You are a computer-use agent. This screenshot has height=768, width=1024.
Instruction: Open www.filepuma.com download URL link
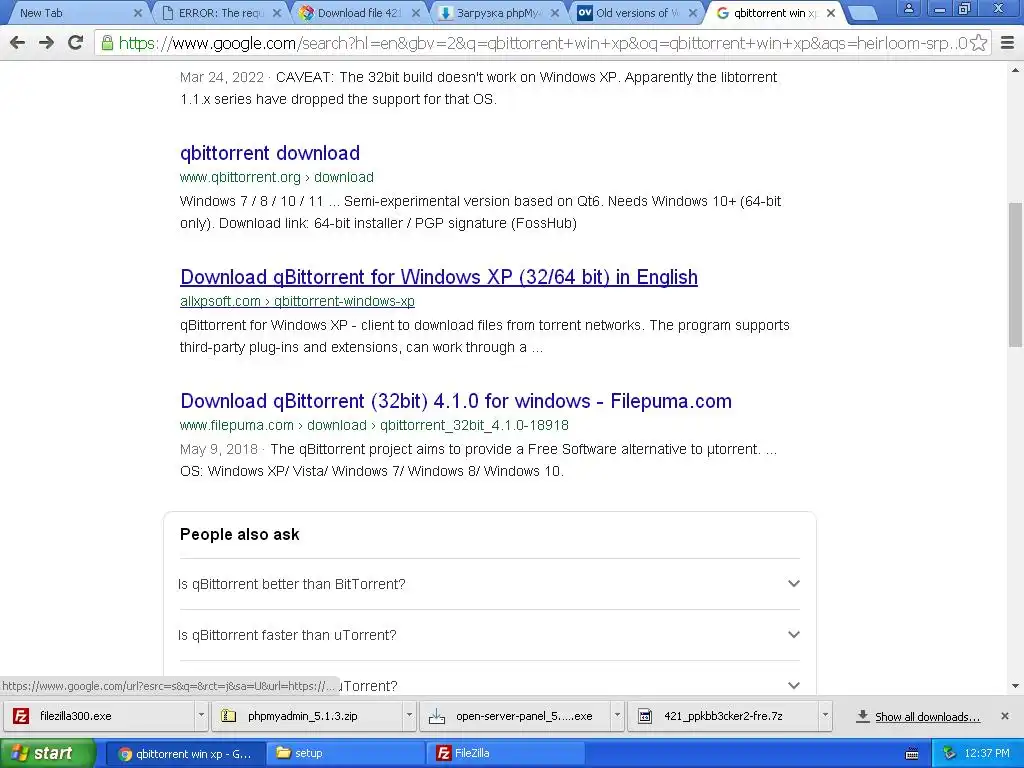374,426
